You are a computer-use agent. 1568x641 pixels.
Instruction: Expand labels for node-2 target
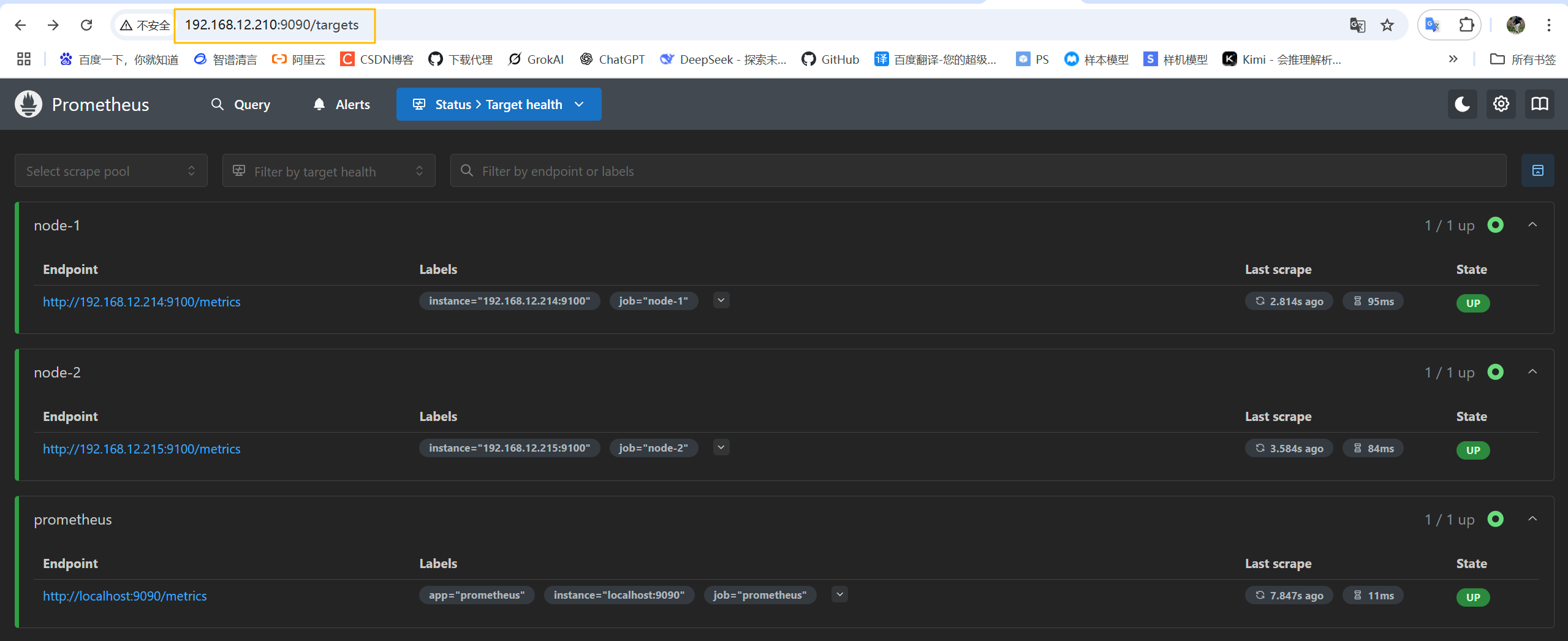[721, 447]
